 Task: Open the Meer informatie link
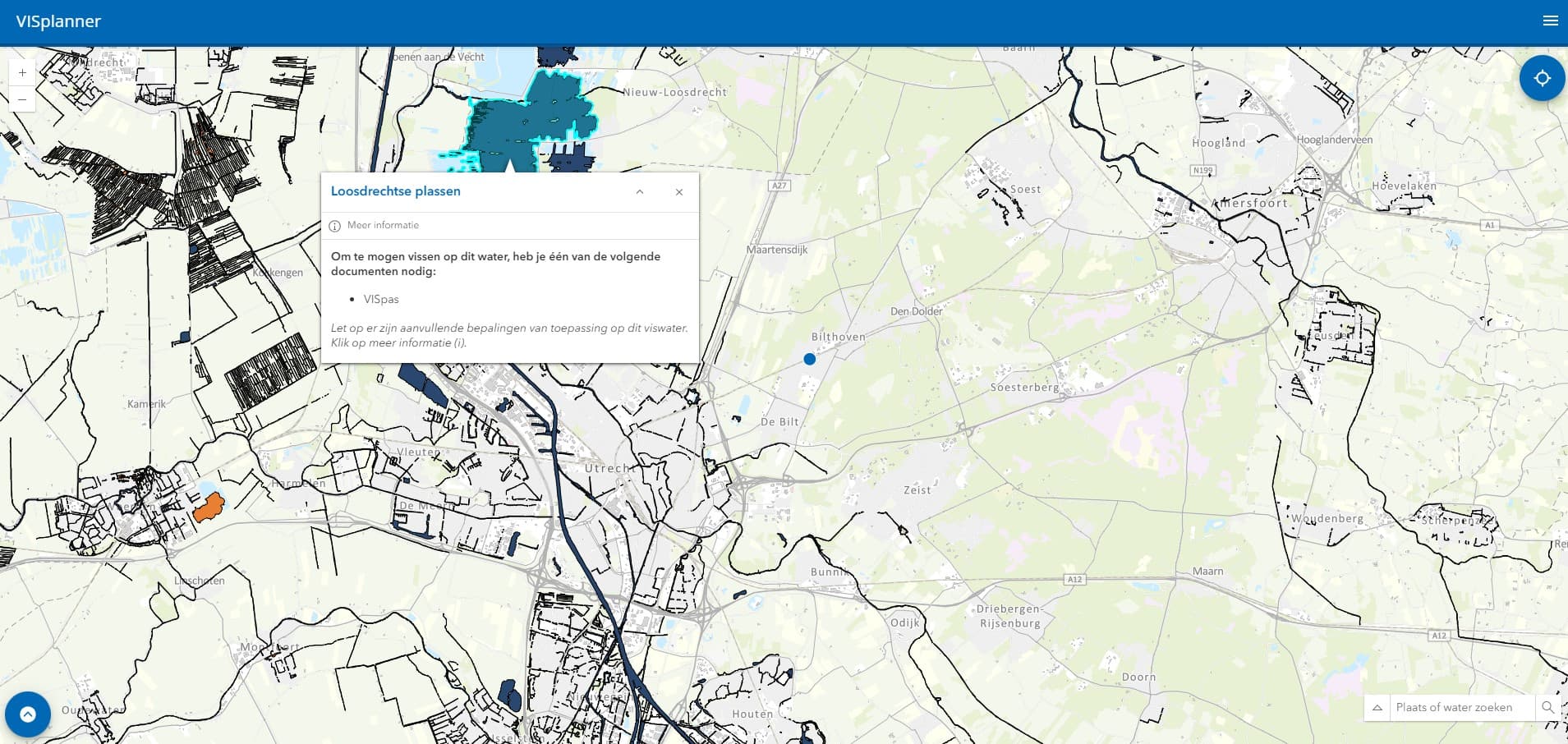click(383, 225)
